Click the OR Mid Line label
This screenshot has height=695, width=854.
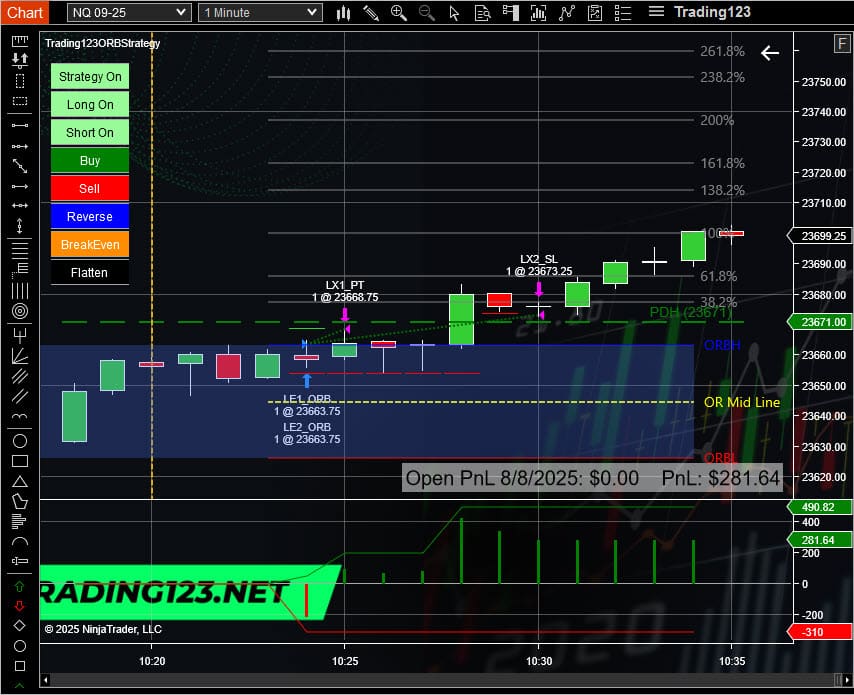742,402
